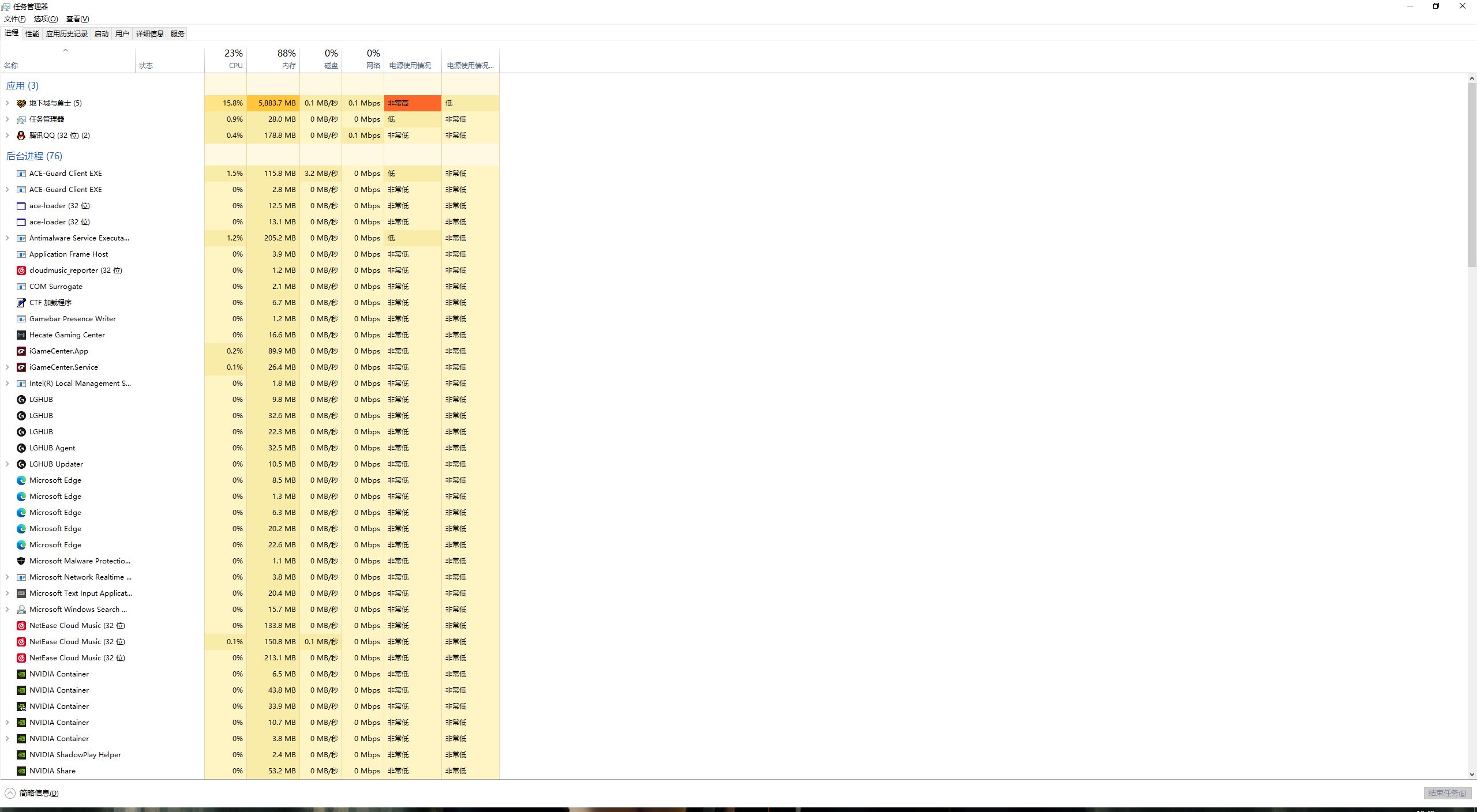Click the 结束任务 button
This screenshot has width=1477, height=812.
point(1447,794)
